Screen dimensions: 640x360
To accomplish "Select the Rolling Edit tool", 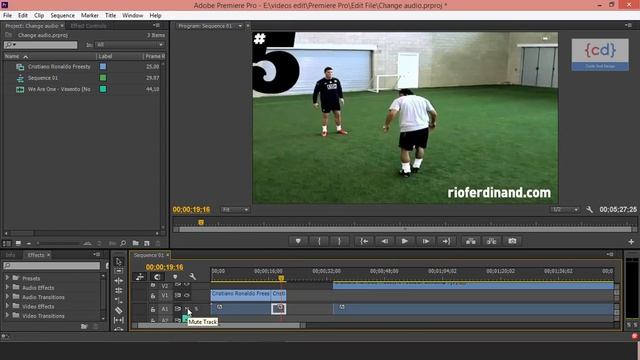I will pyautogui.click(x=118, y=291).
